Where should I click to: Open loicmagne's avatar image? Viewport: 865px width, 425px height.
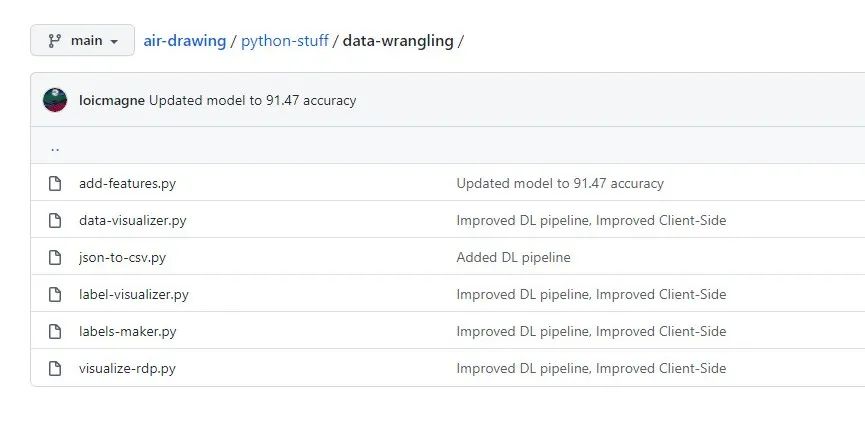click(x=55, y=100)
